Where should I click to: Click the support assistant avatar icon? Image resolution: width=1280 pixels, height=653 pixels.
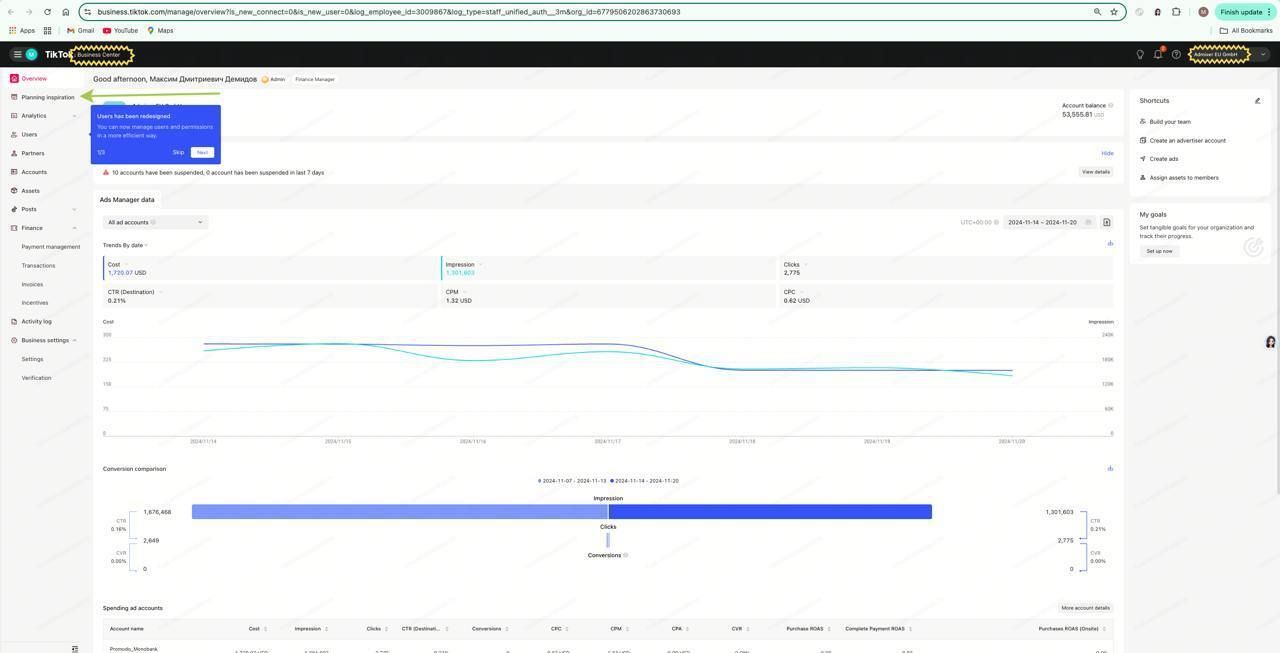[x=1271, y=342]
